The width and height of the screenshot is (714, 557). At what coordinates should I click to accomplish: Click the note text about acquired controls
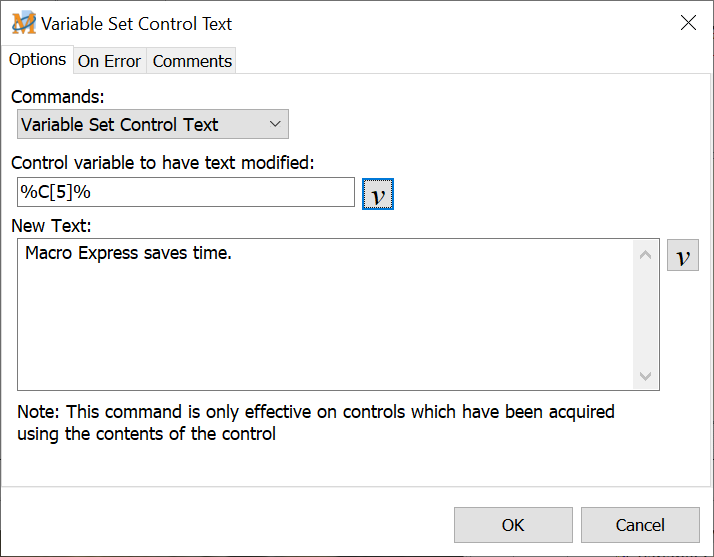pyautogui.click(x=315, y=422)
